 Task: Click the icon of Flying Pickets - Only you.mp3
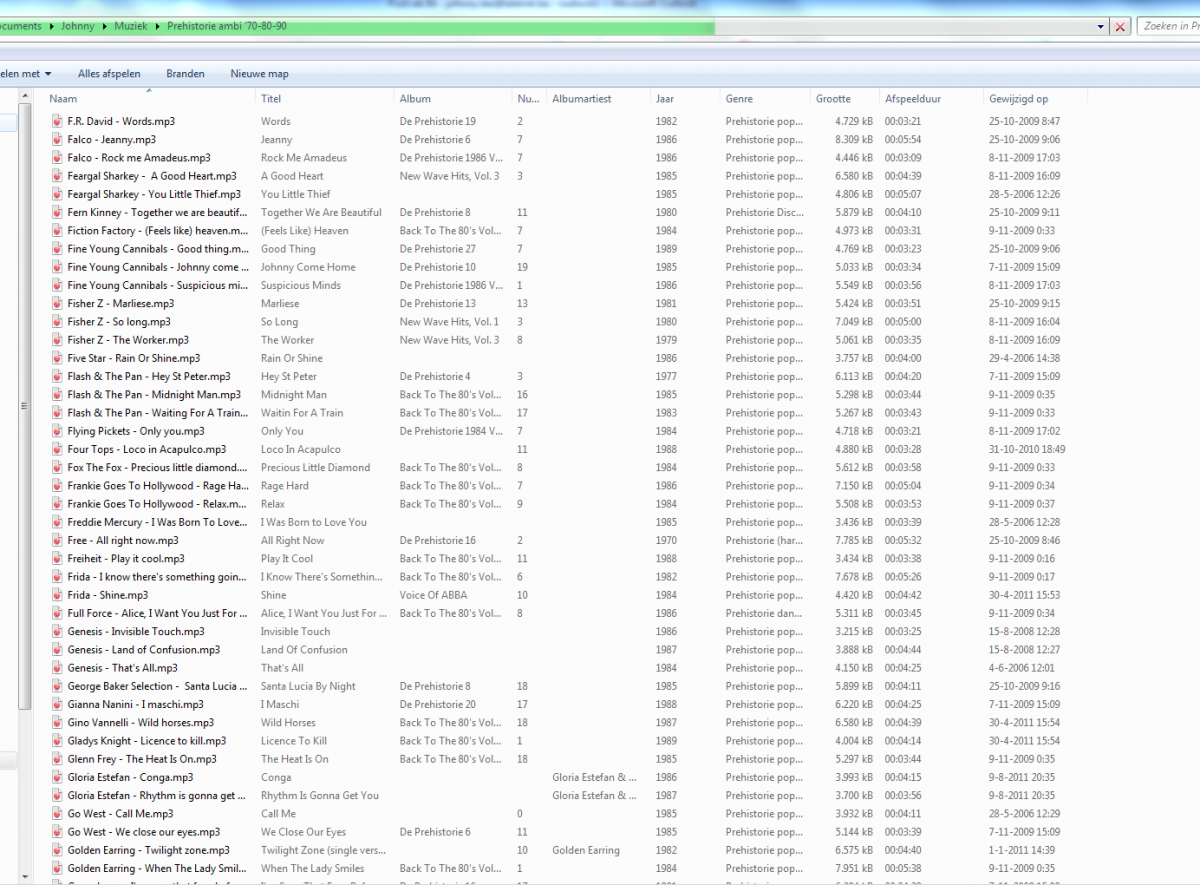click(x=58, y=431)
